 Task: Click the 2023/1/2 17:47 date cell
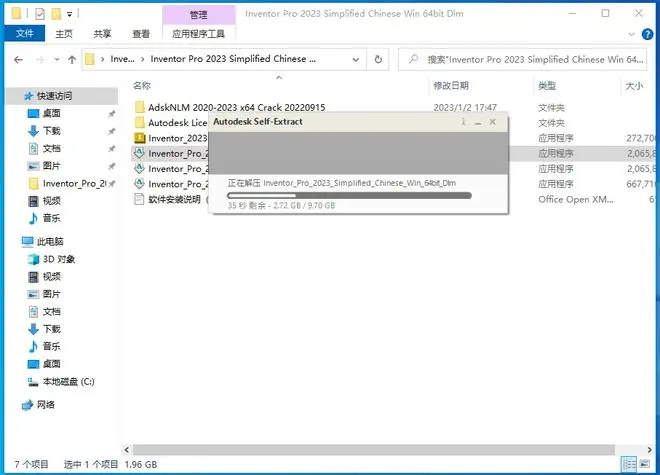click(x=465, y=107)
